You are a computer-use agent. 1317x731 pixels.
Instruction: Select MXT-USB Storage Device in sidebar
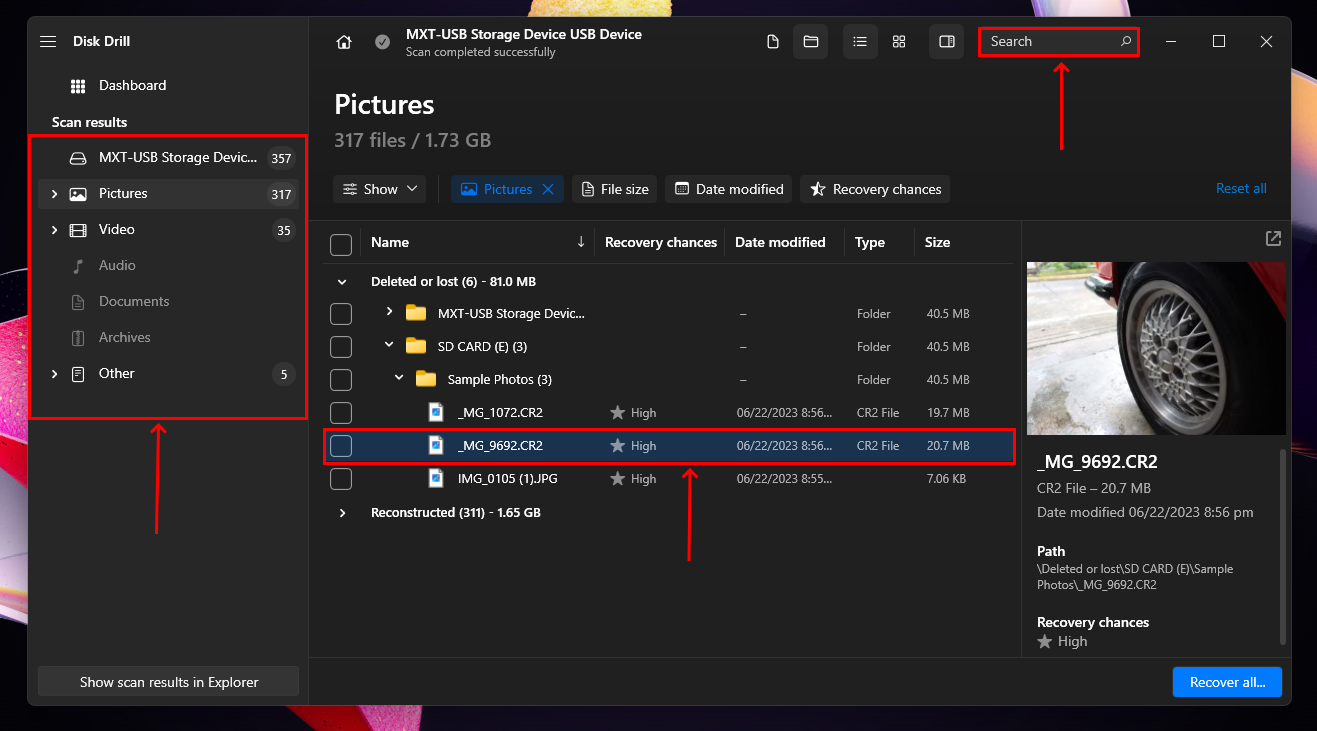click(168, 158)
